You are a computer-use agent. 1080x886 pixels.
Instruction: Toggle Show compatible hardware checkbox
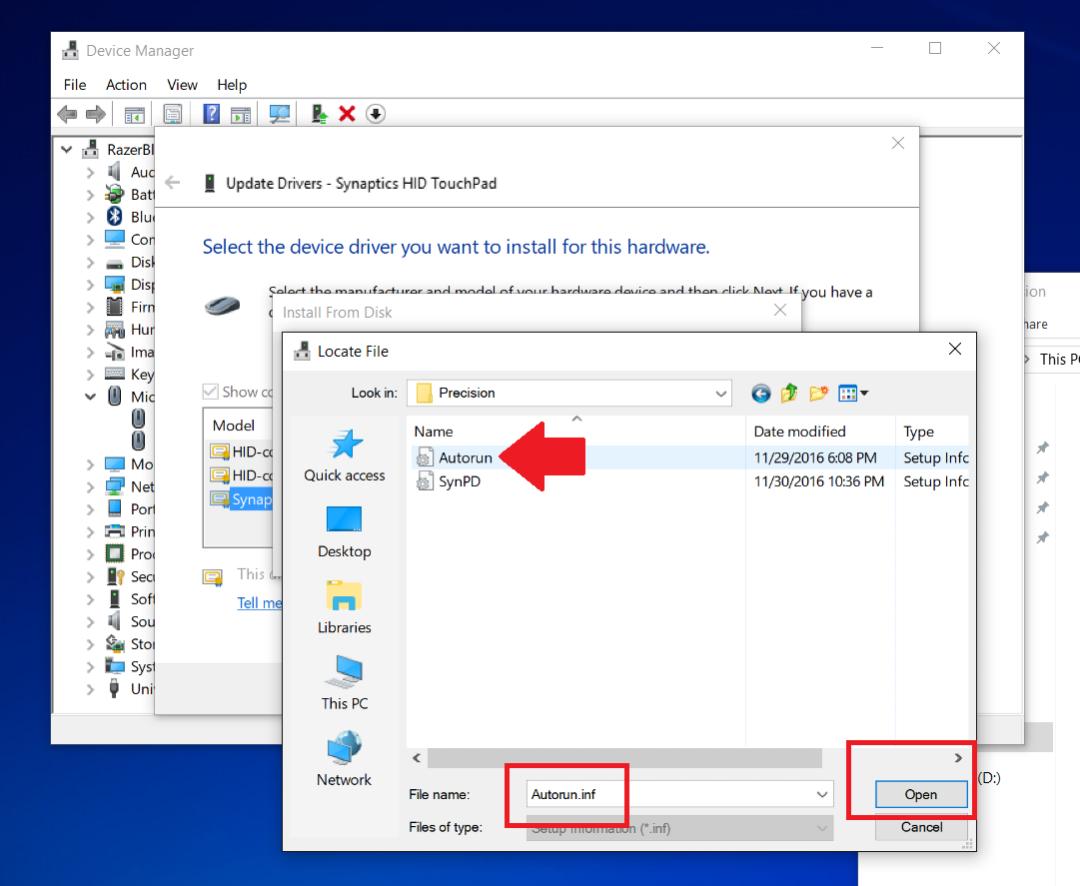tap(211, 392)
